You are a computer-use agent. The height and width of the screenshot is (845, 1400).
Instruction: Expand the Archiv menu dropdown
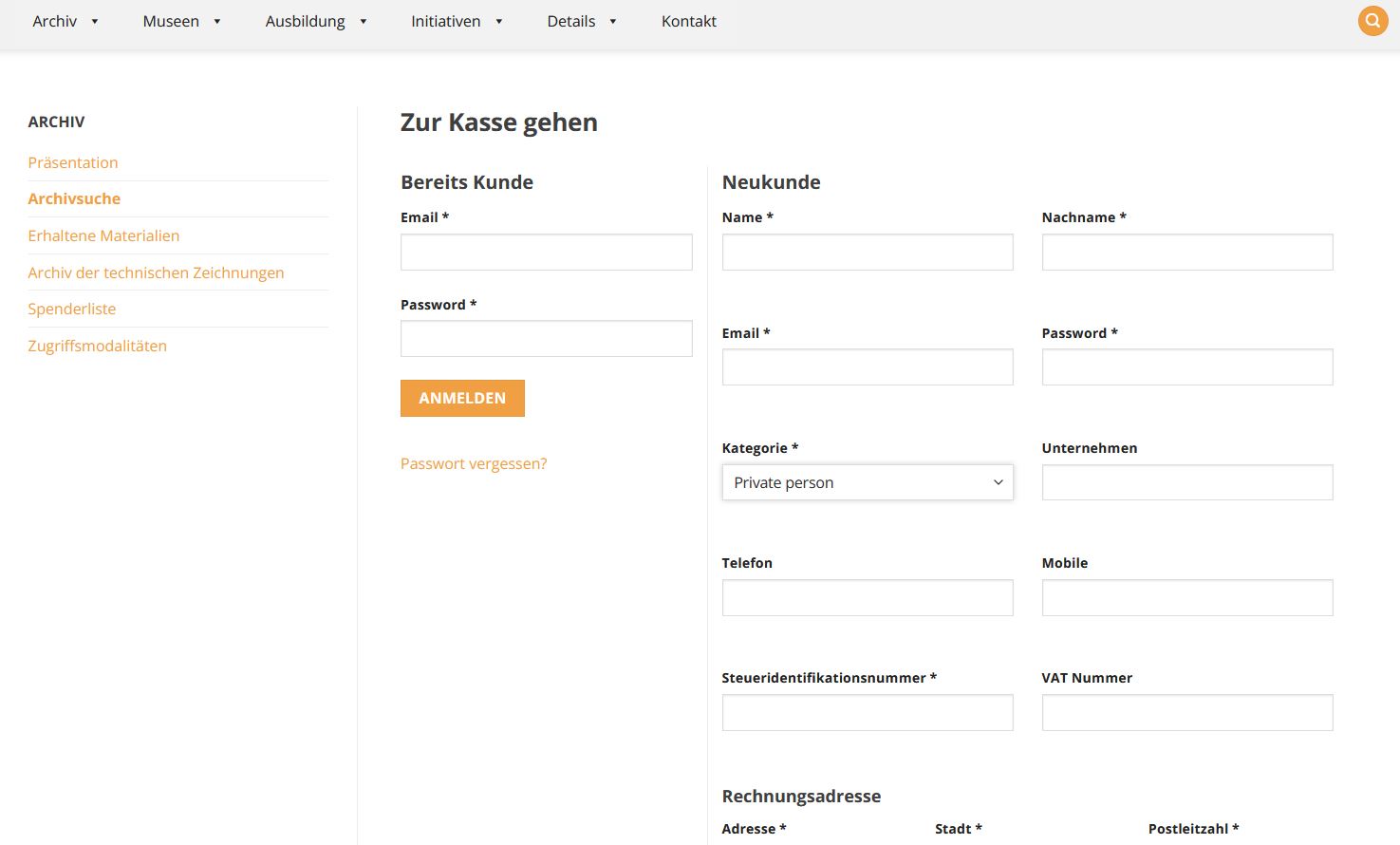pos(65,21)
